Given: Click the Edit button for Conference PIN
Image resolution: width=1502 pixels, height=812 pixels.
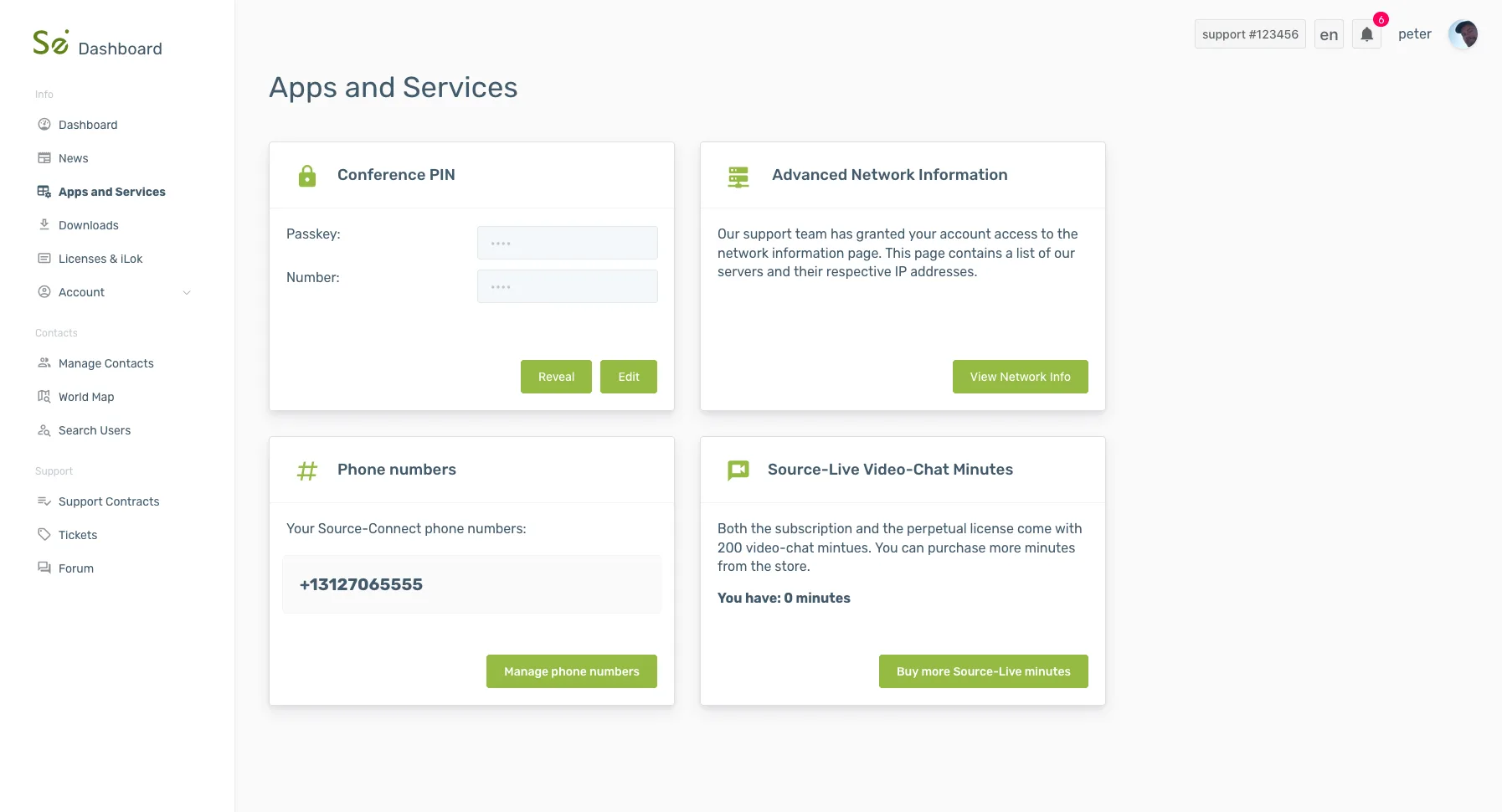Looking at the screenshot, I should [629, 377].
